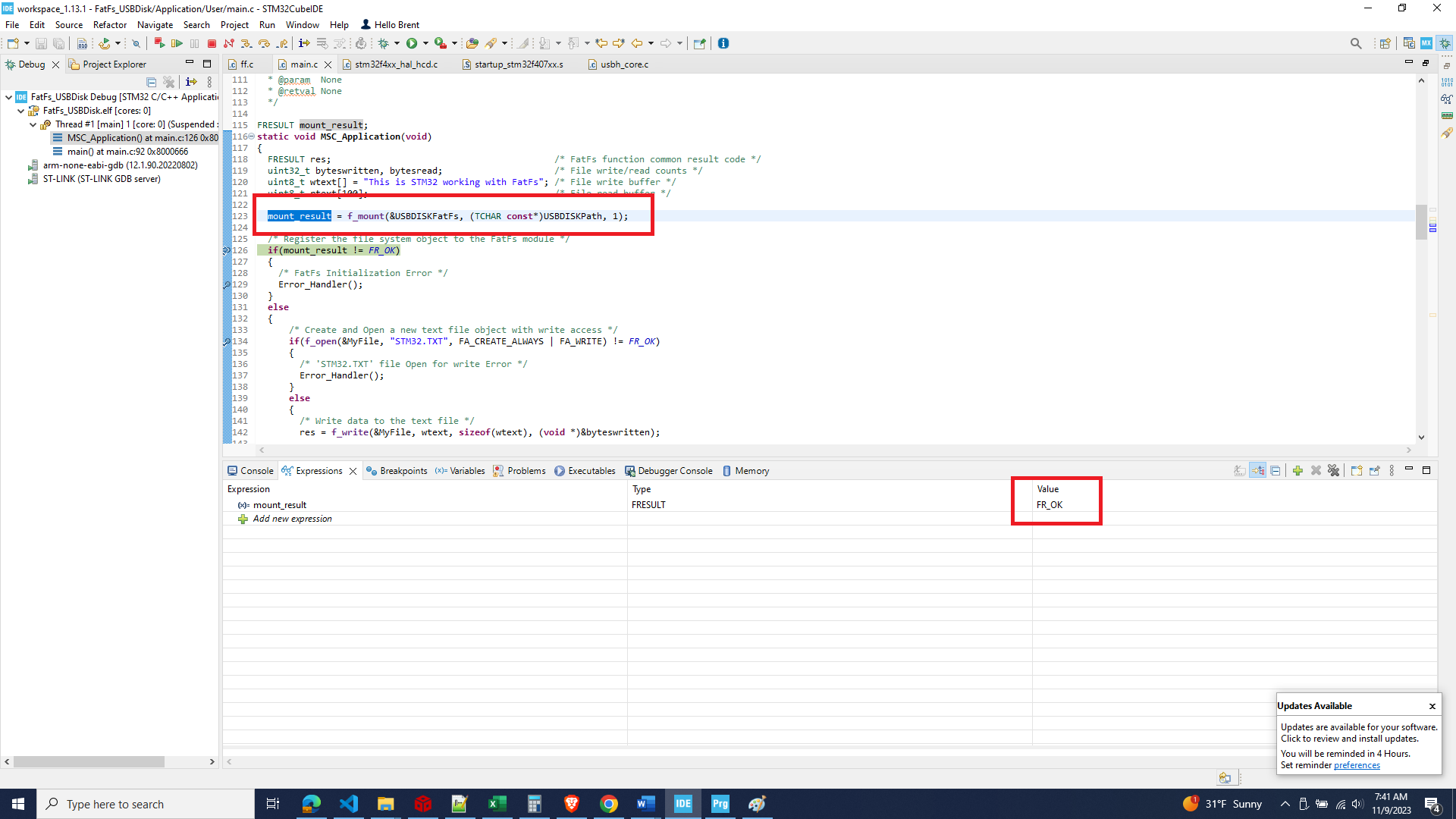This screenshot has height=819, width=1456.
Task: Collapse all in the Expressions view
Action: tap(1276, 471)
